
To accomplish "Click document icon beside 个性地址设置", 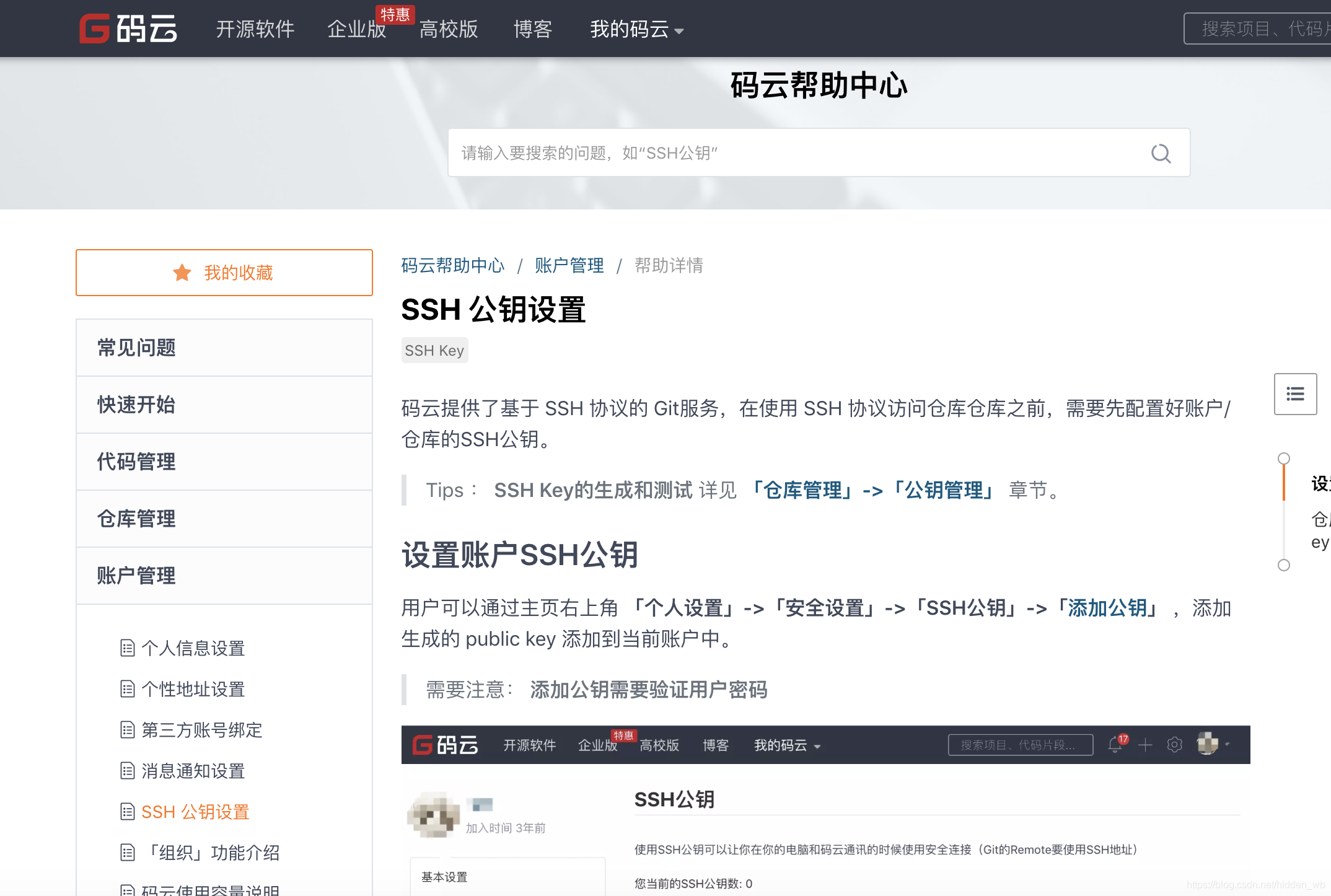I will pos(127,689).
